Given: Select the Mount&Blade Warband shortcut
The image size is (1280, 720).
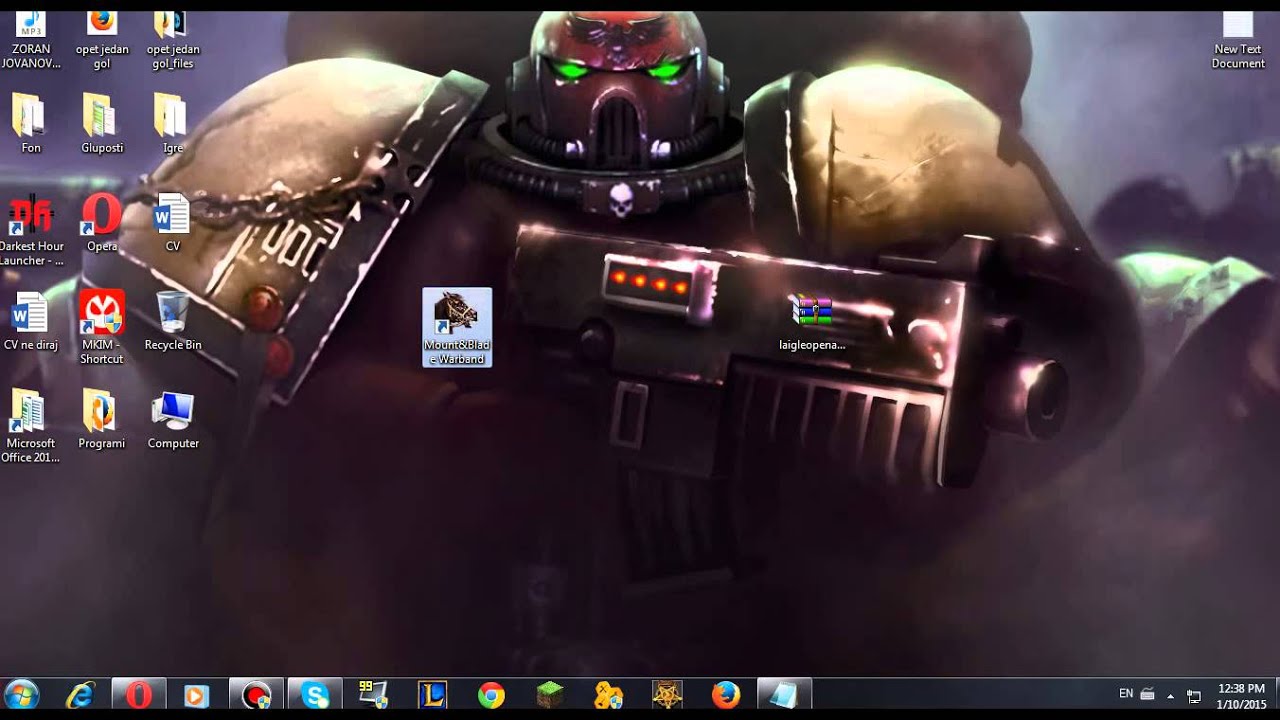Looking at the screenshot, I should [457, 327].
